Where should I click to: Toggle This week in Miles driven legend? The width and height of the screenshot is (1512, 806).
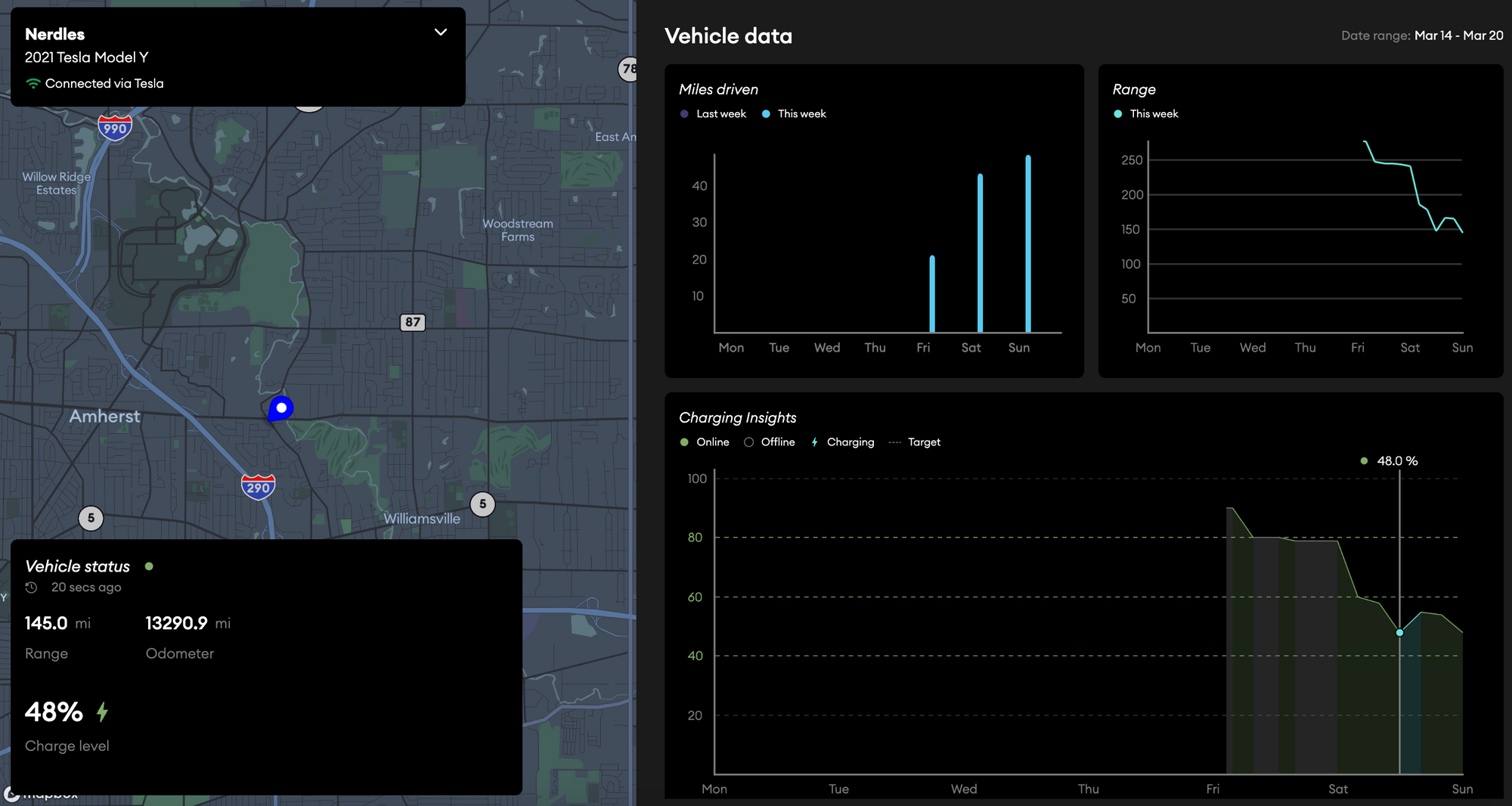pyautogui.click(x=794, y=114)
